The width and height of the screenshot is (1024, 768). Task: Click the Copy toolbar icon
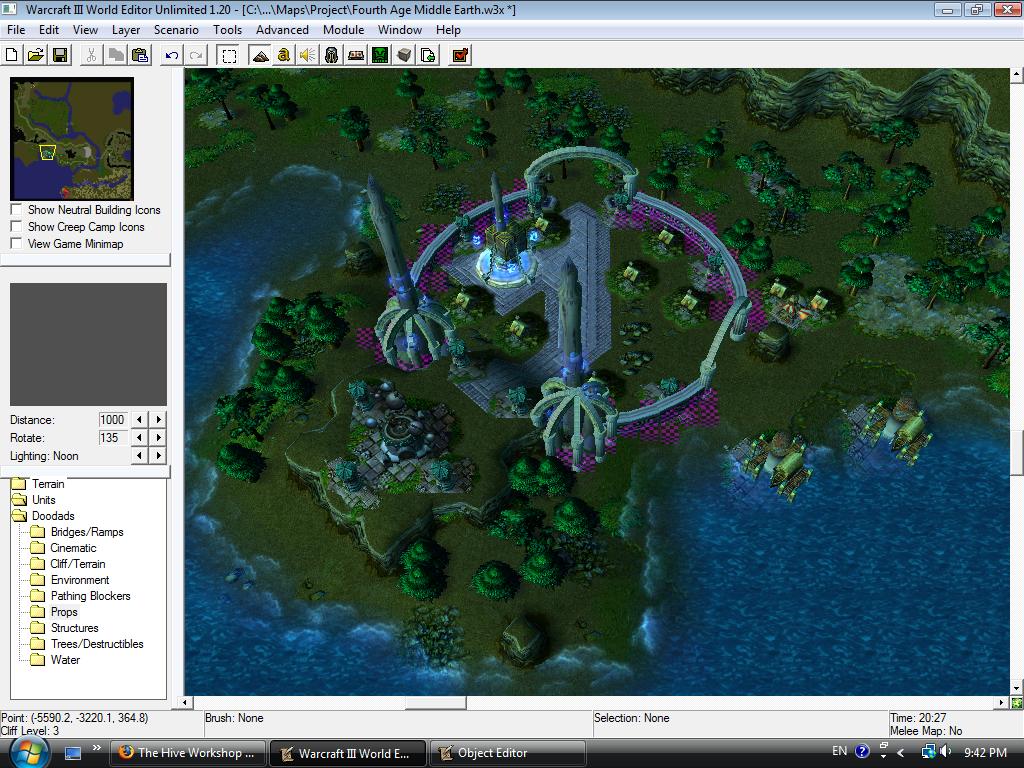coord(116,56)
